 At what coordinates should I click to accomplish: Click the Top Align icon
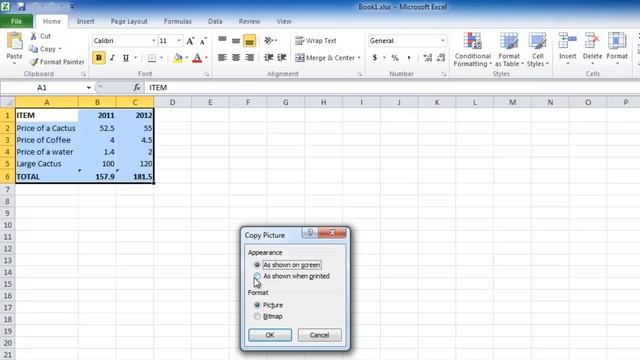click(x=222, y=40)
